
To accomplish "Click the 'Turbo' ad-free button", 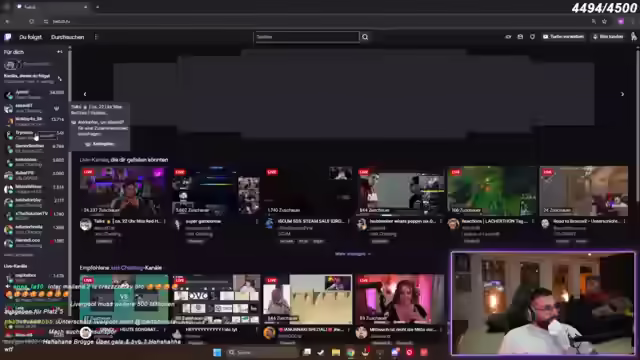I will (x=563, y=37).
